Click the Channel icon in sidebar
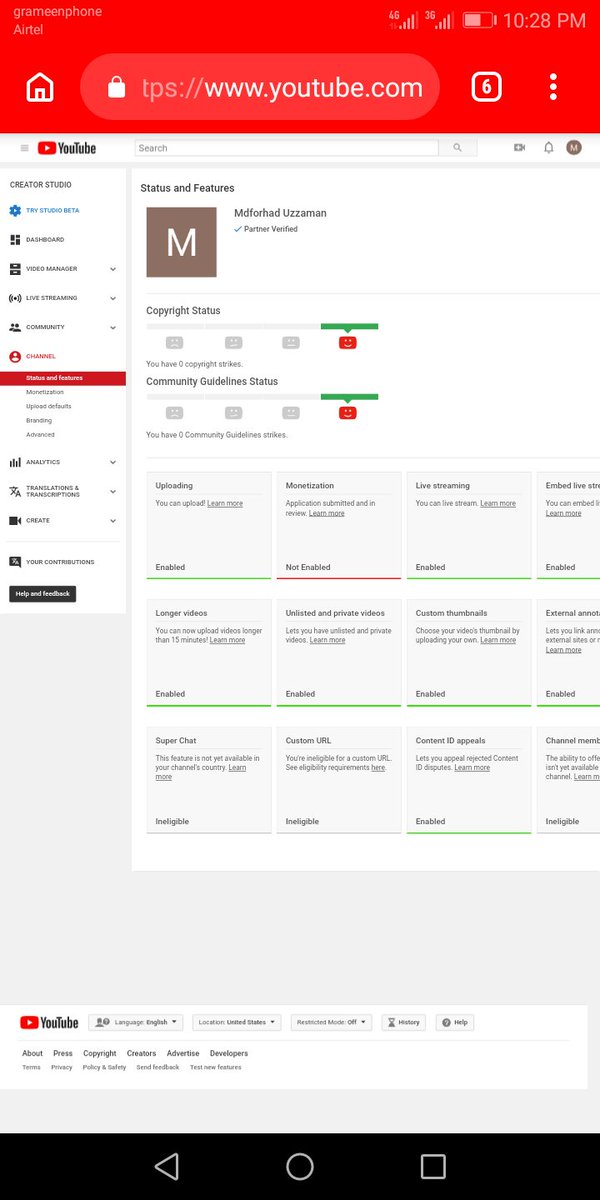The image size is (600, 1200). tap(15, 356)
